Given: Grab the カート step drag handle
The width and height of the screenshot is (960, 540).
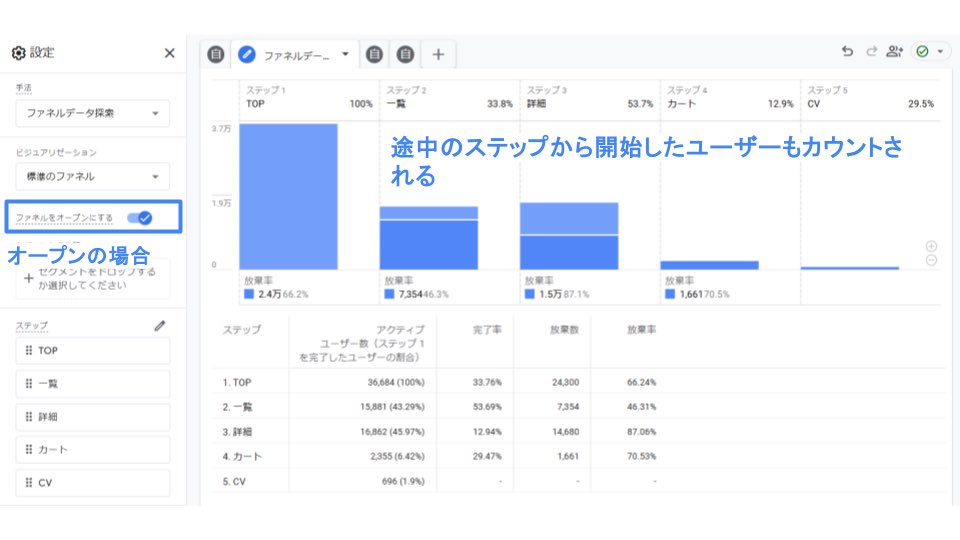Looking at the screenshot, I should click(x=28, y=449).
